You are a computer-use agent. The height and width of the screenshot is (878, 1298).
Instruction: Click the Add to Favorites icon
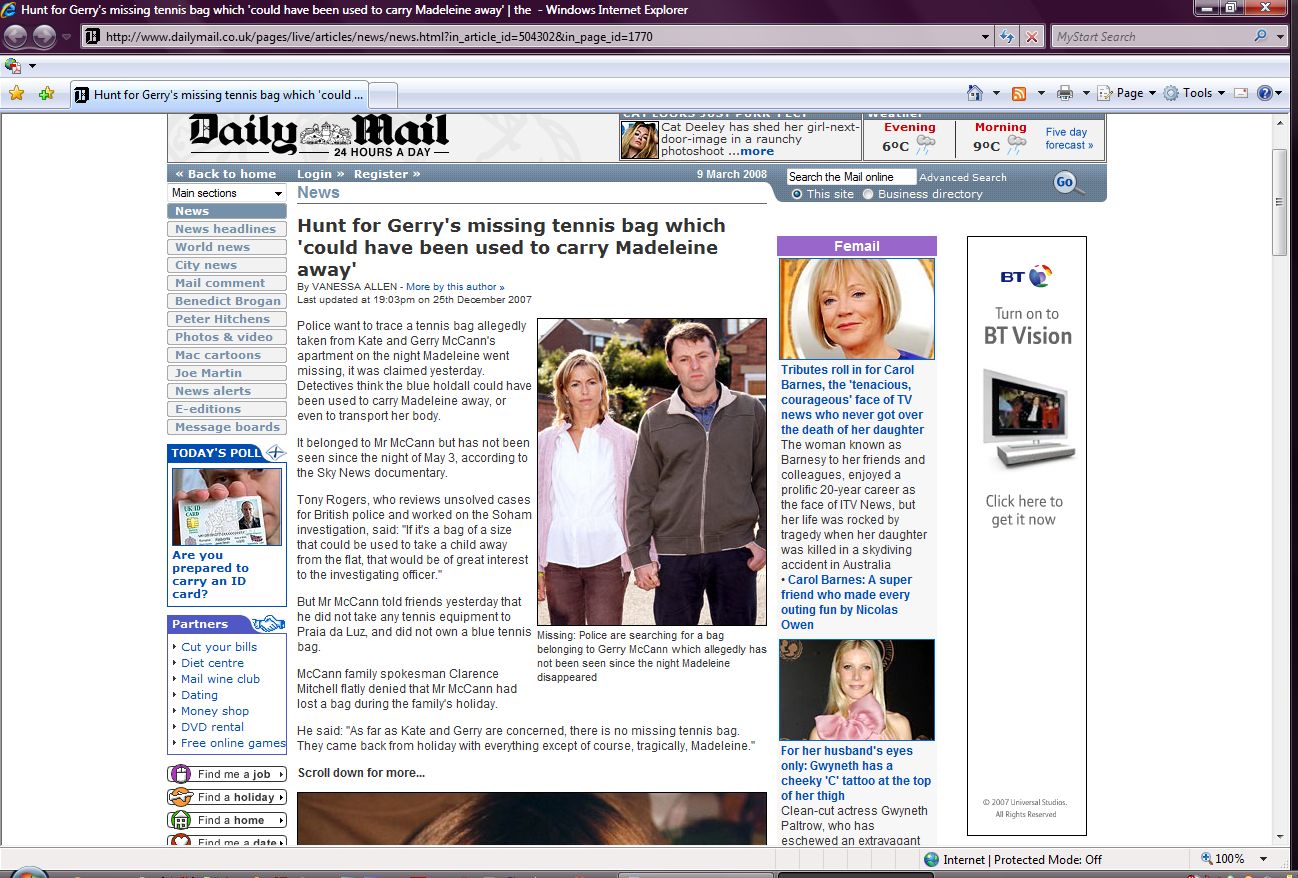coord(46,94)
